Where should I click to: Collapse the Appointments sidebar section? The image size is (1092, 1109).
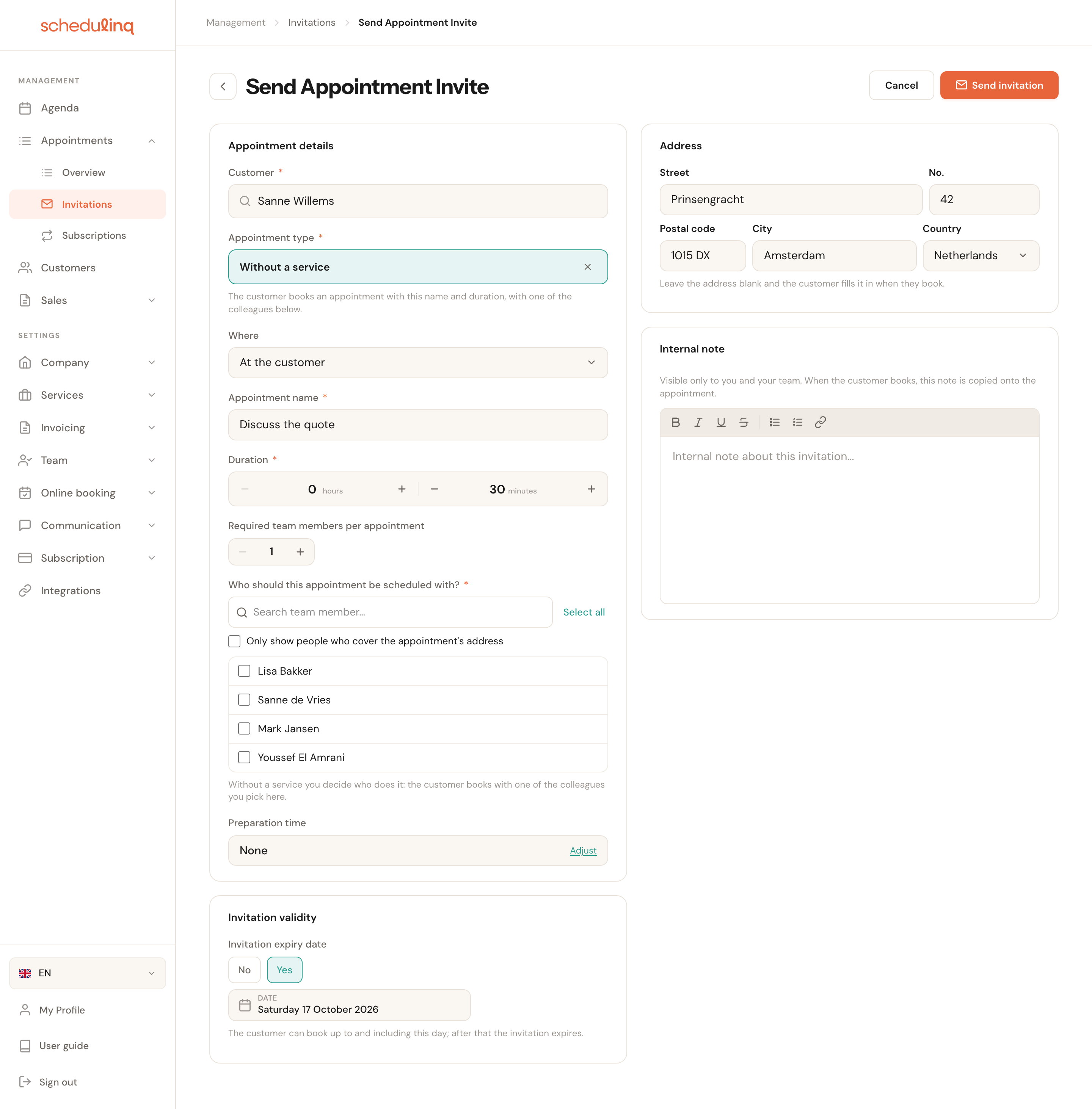coord(151,141)
